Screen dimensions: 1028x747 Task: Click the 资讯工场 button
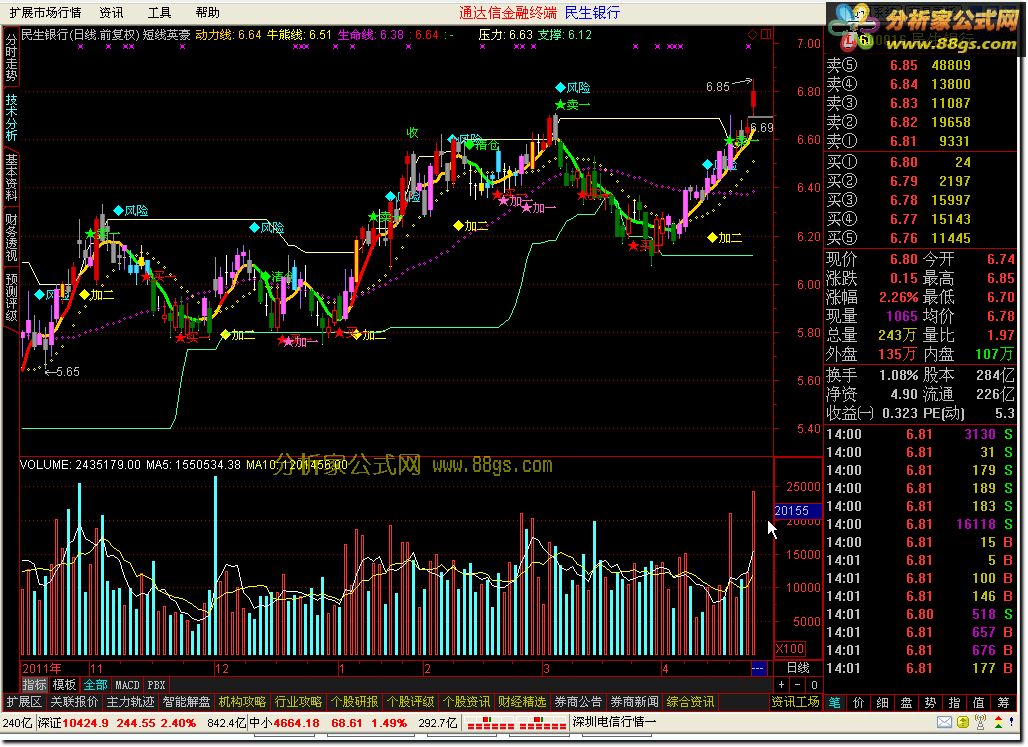pyautogui.click(x=795, y=702)
